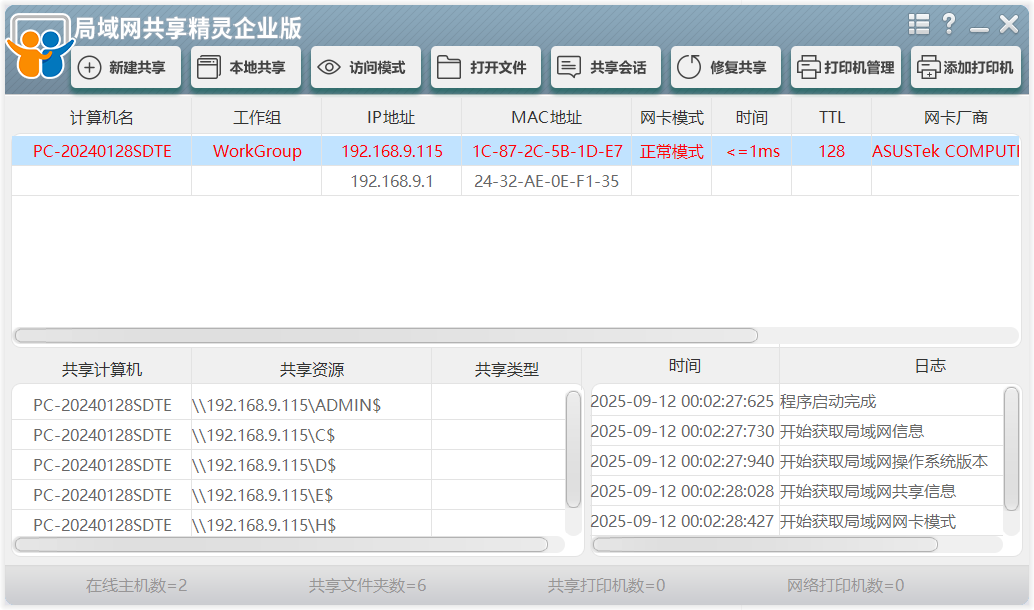This screenshot has height=610, width=1034.
Task: Click the IP地址 column header
Action: (391, 118)
